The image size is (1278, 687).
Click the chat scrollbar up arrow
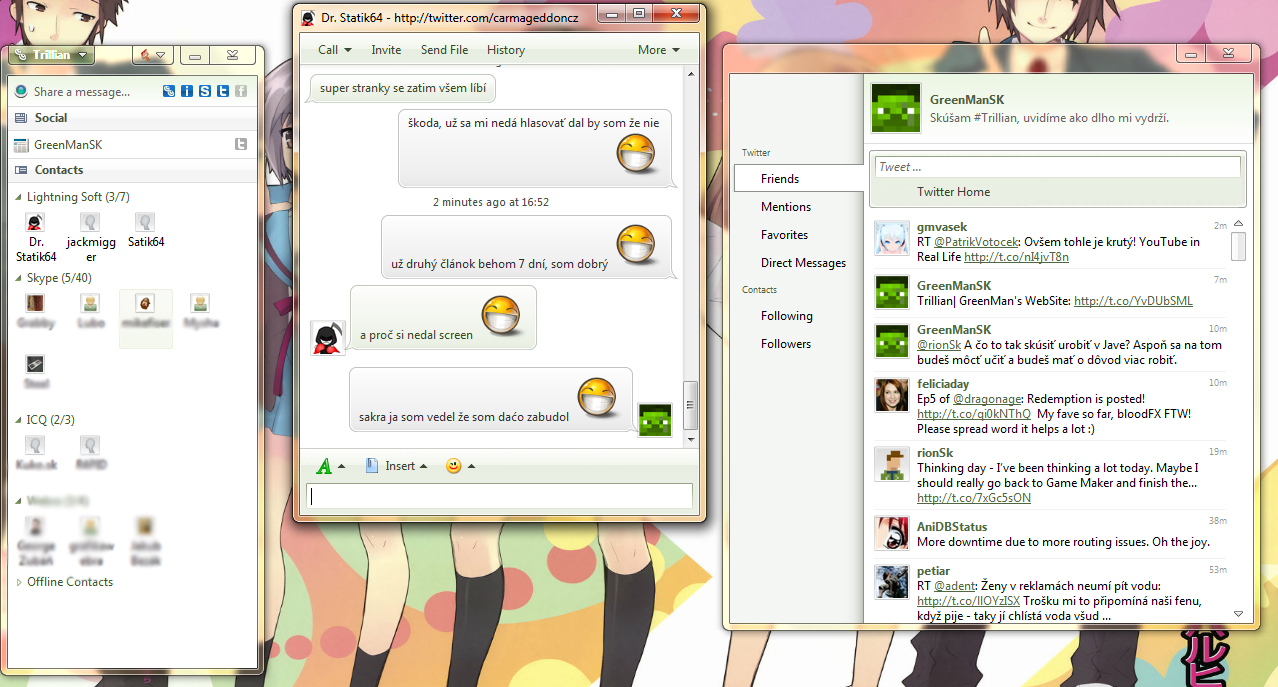click(690, 73)
